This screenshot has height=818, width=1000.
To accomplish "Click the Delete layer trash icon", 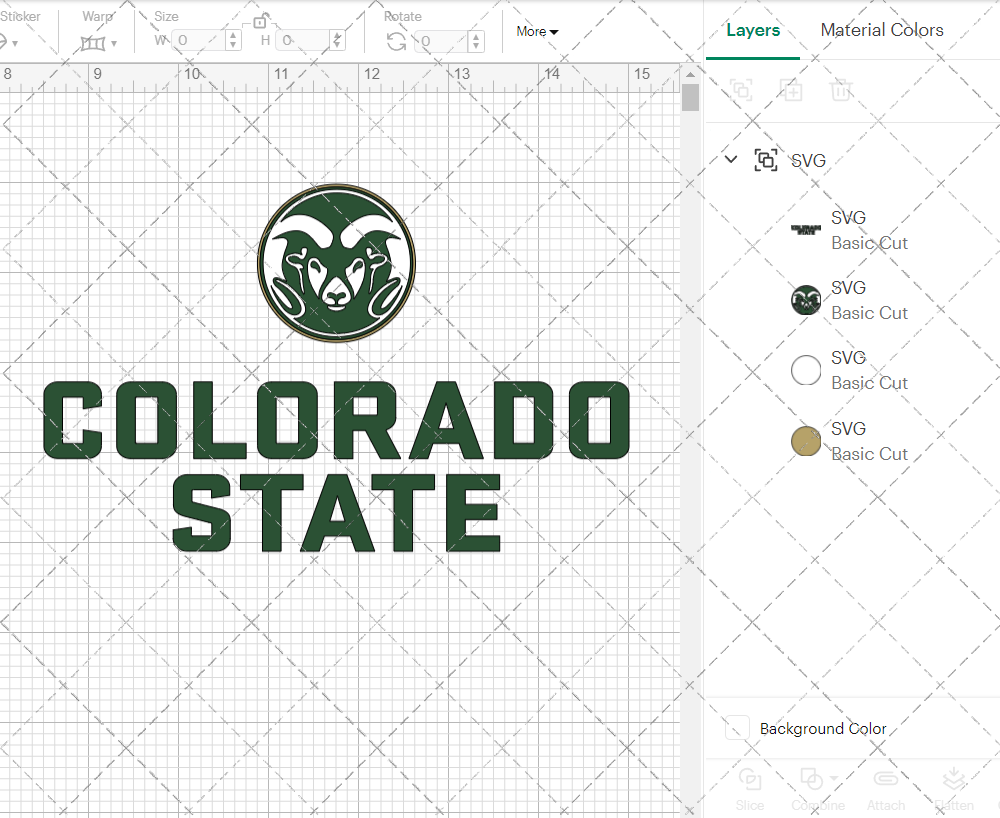I will pyautogui.click(x=841, y=90).
